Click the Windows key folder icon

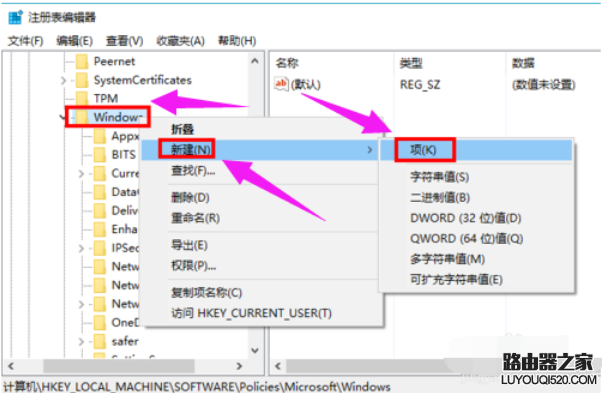(x=82, y=117)
